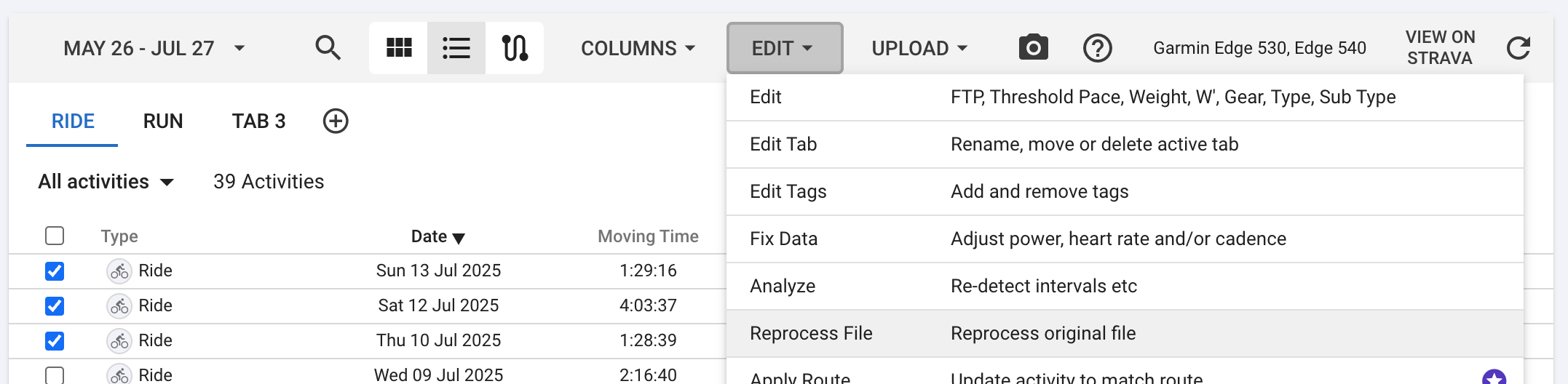Image resolution: width=1568 pixels, height=384 pixels.
Task: Open the route map view icon
Action: click(x=515, y=48)
